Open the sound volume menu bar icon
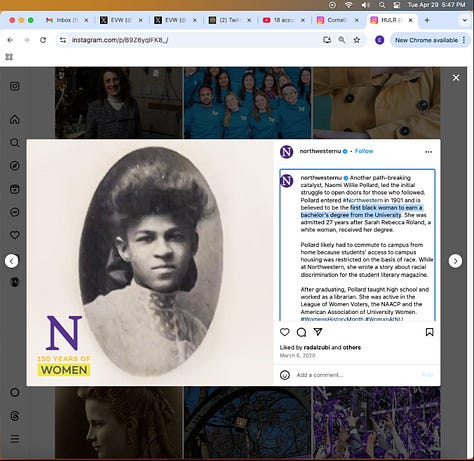This screenshot has width=474, height=461. [366, 5]
